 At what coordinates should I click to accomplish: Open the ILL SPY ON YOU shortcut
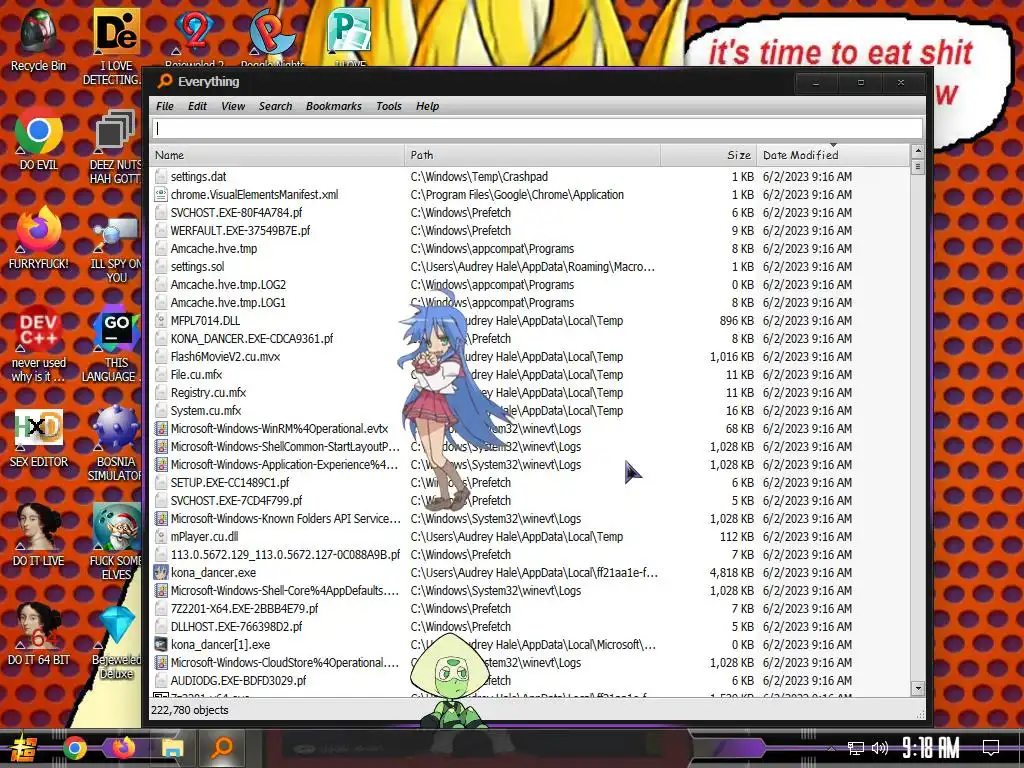click(115, 251)
